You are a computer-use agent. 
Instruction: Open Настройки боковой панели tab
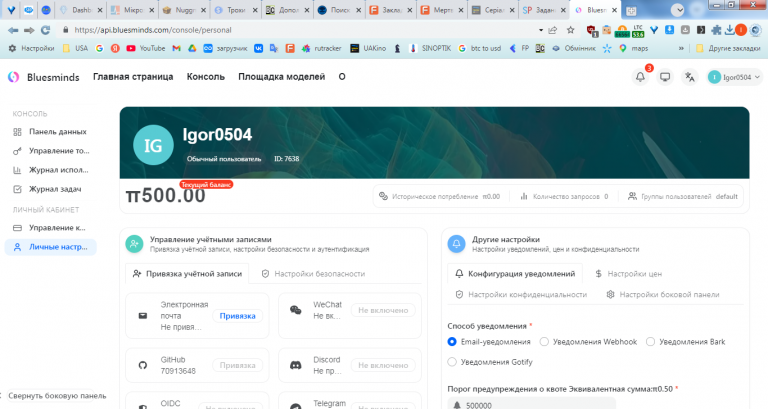pos(663,294)
